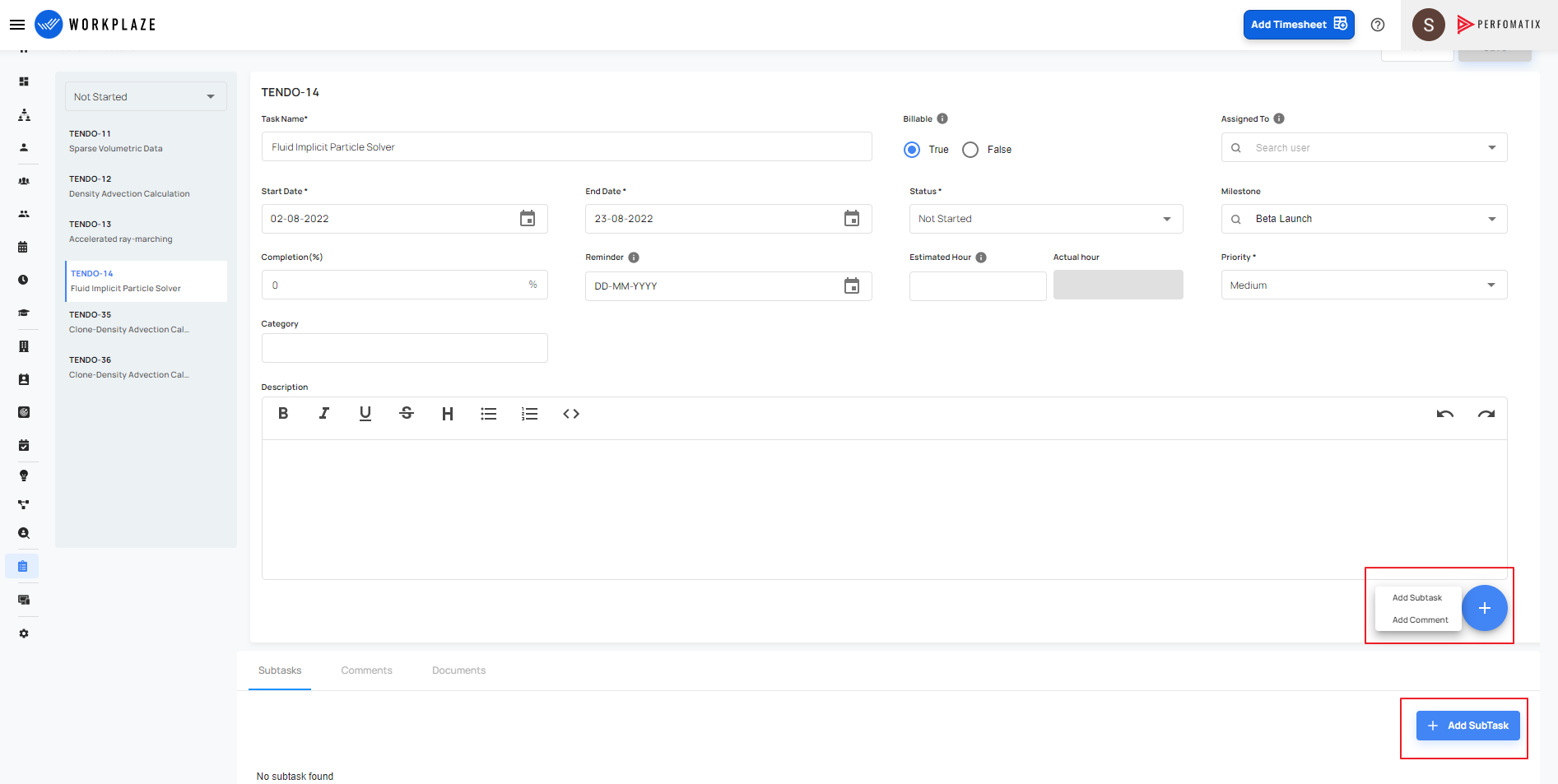Screen dimensions: 1558x784
Task: Open the Reminder calendar picker
Action: (852, 285)
